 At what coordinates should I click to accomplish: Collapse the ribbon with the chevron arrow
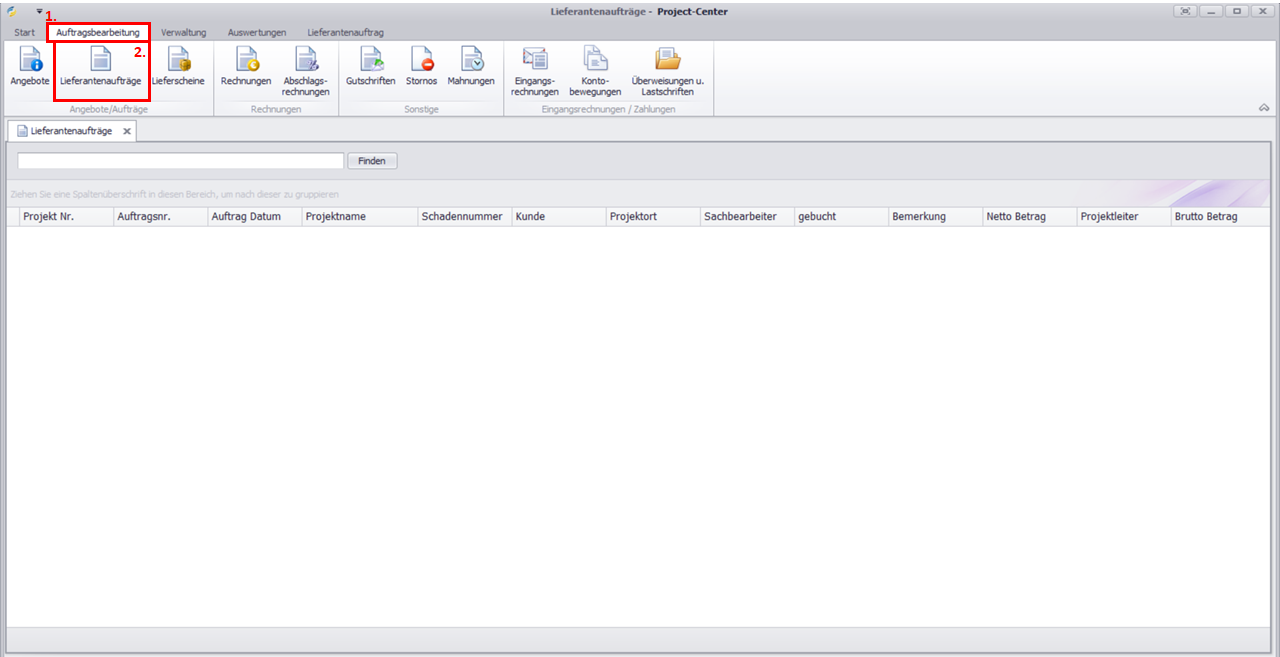click(x=1264, y=107)
